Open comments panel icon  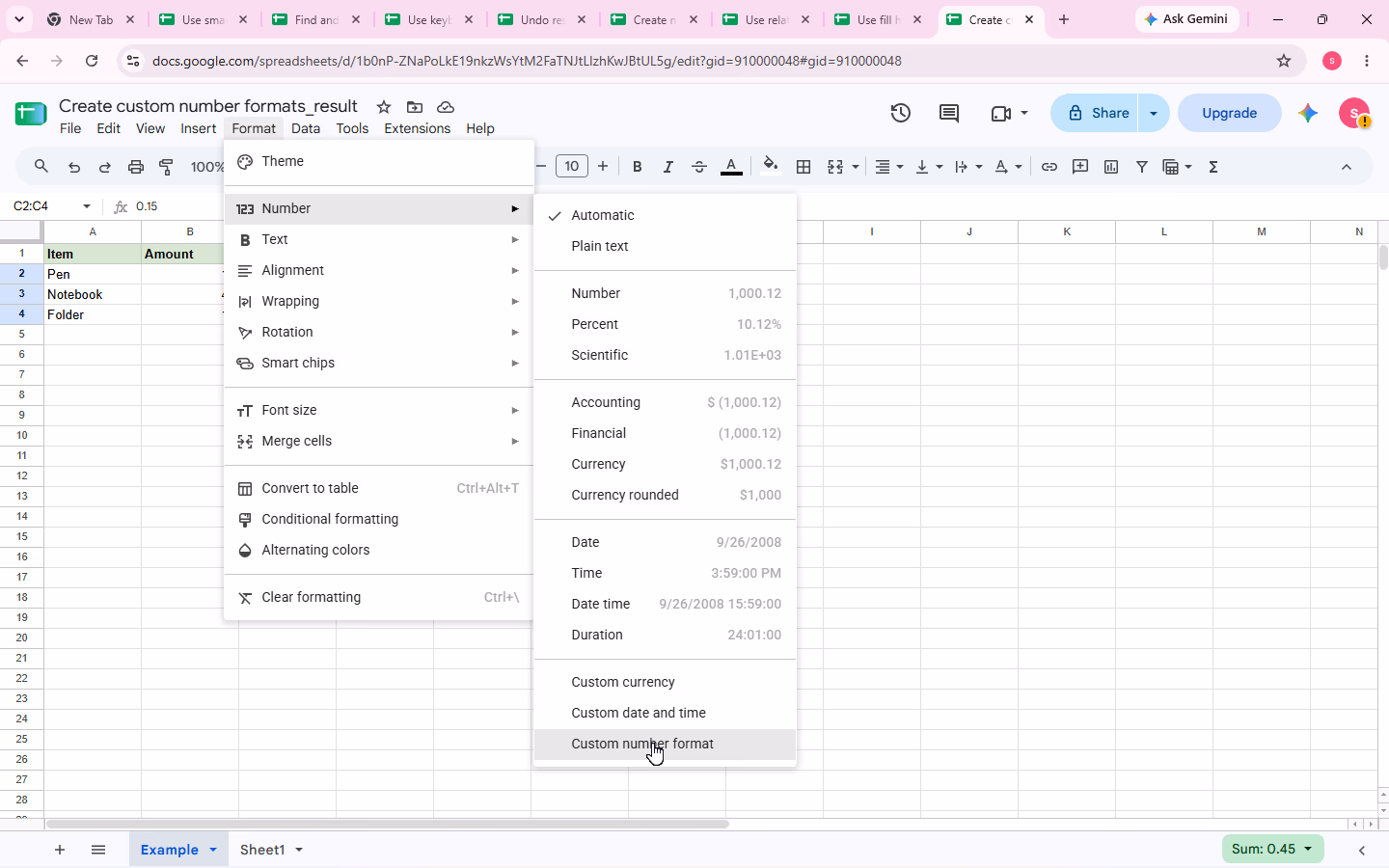point(949,113)
